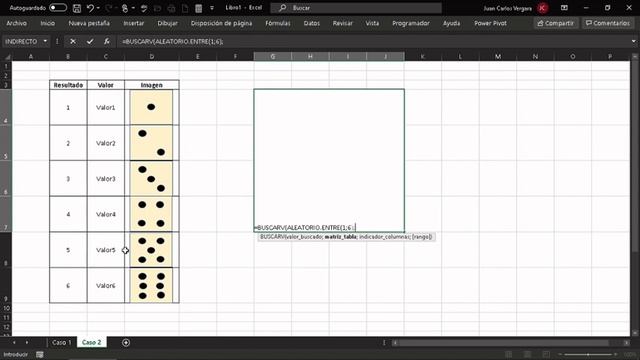
Task: Click the macro recording icon in status bar
Action: click(x=40, y=354)
